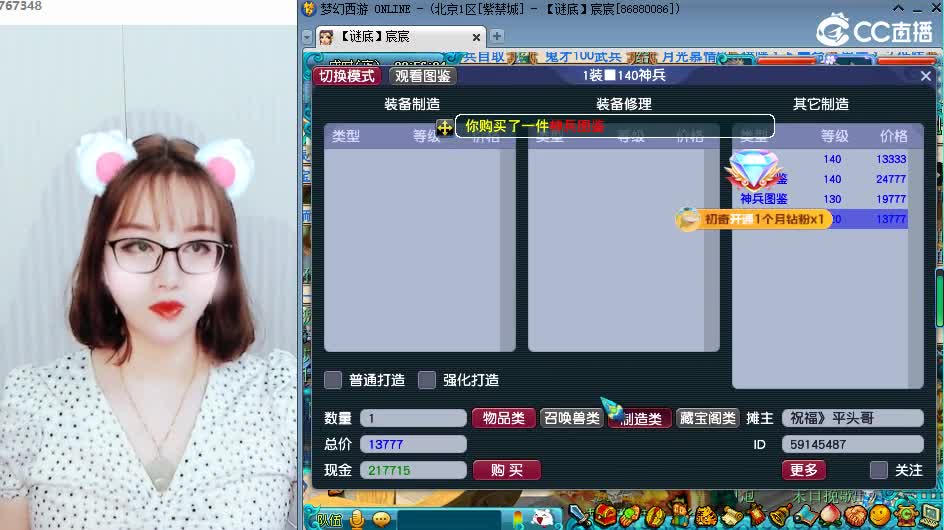Click the 装备制造 section header
This screenshot has height=530, width=944.
click(412, 104)
